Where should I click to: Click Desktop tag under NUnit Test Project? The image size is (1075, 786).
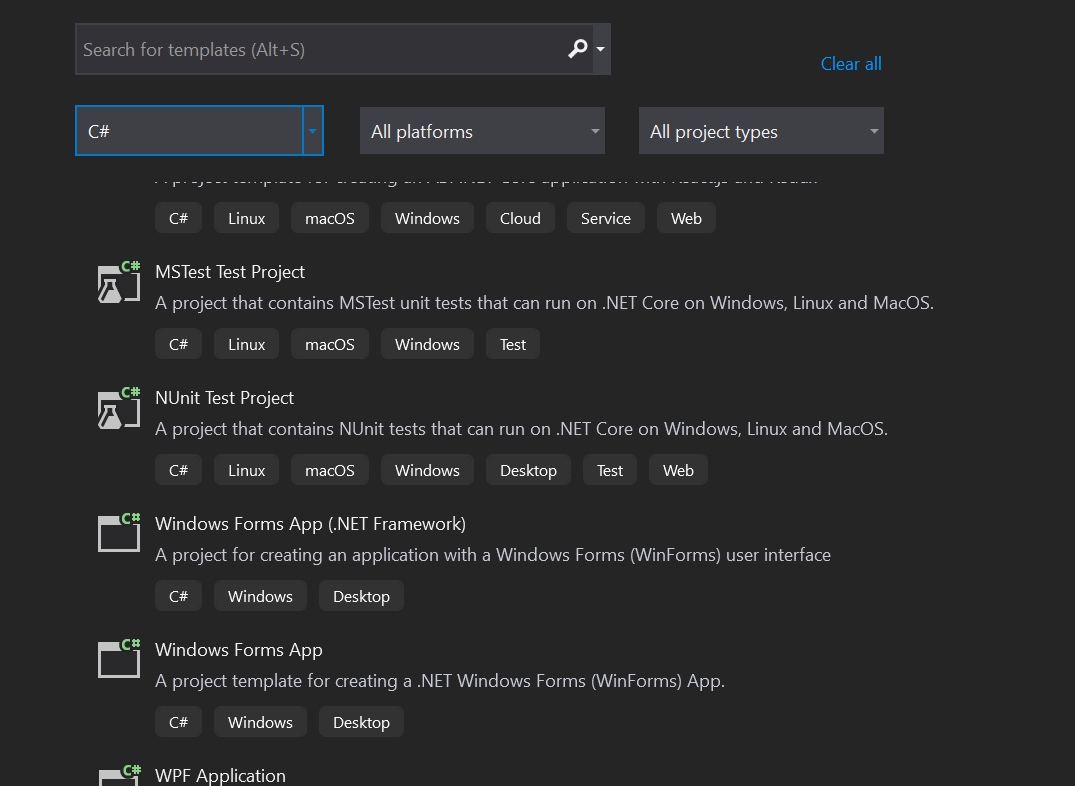529,471
